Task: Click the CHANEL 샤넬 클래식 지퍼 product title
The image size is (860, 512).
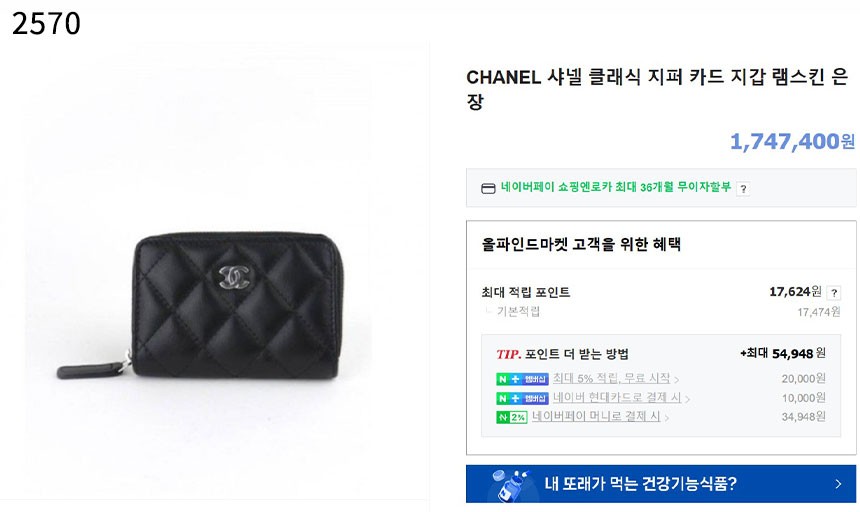Action: [657, 89]
